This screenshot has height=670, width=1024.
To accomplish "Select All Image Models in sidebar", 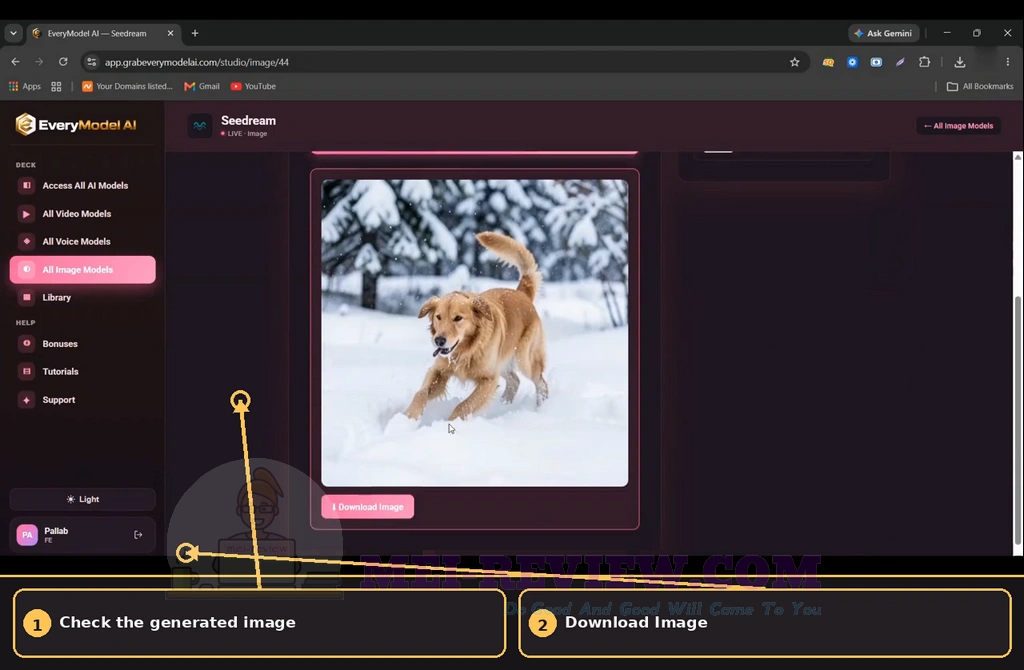I will click(82, 270).
